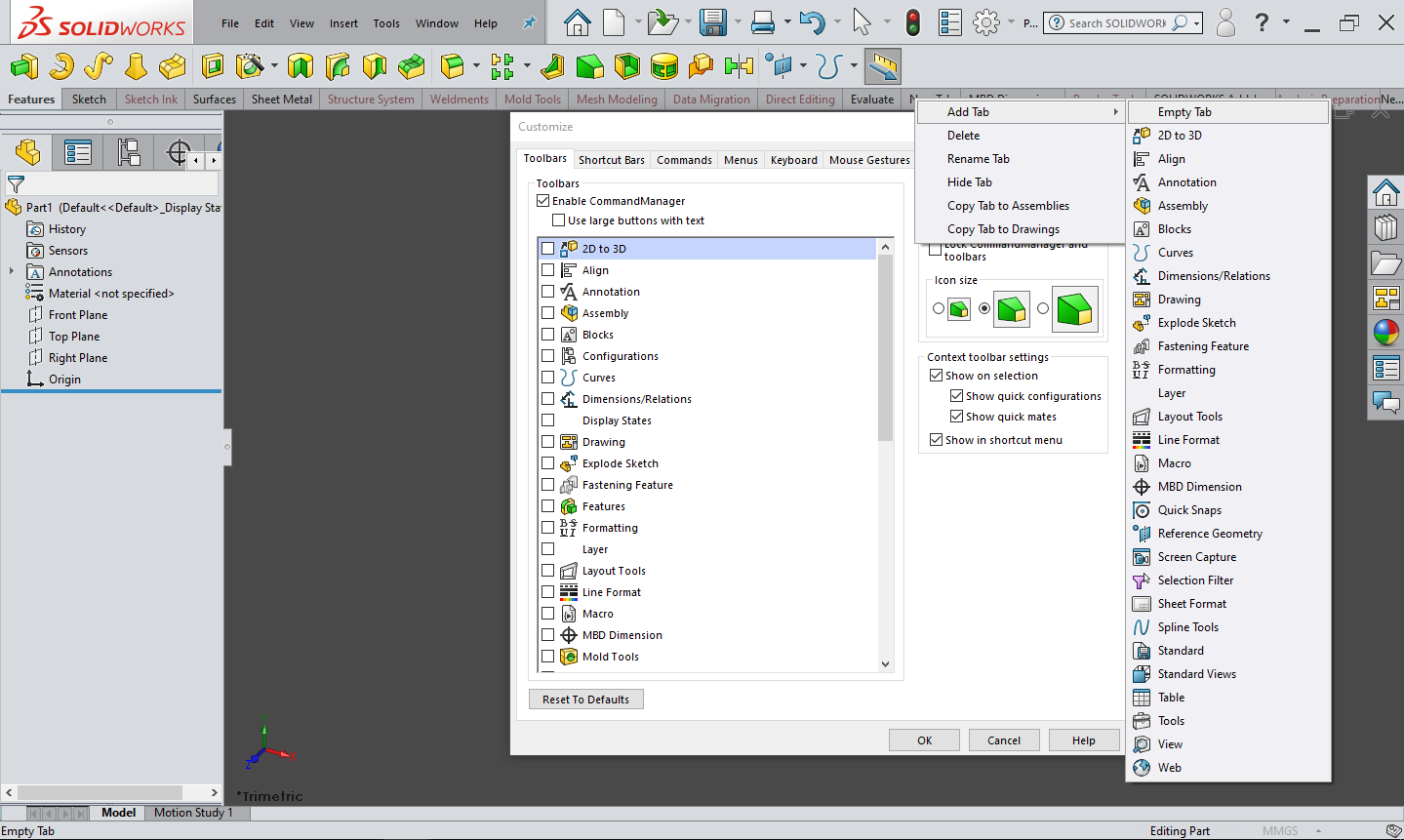Click the Search SOLIDWORKS input field
This screenshot has height=840, width=1404.
click(1117, 22)
